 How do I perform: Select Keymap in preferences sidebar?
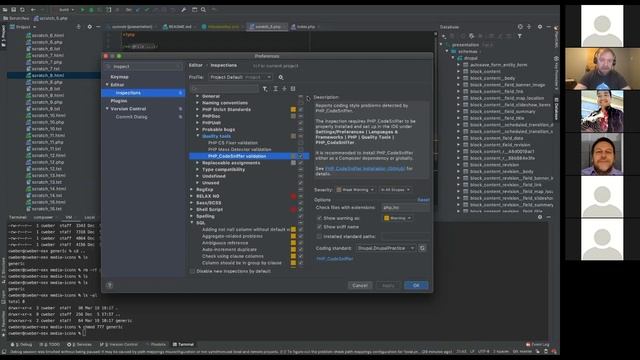(x=120, y=77)
